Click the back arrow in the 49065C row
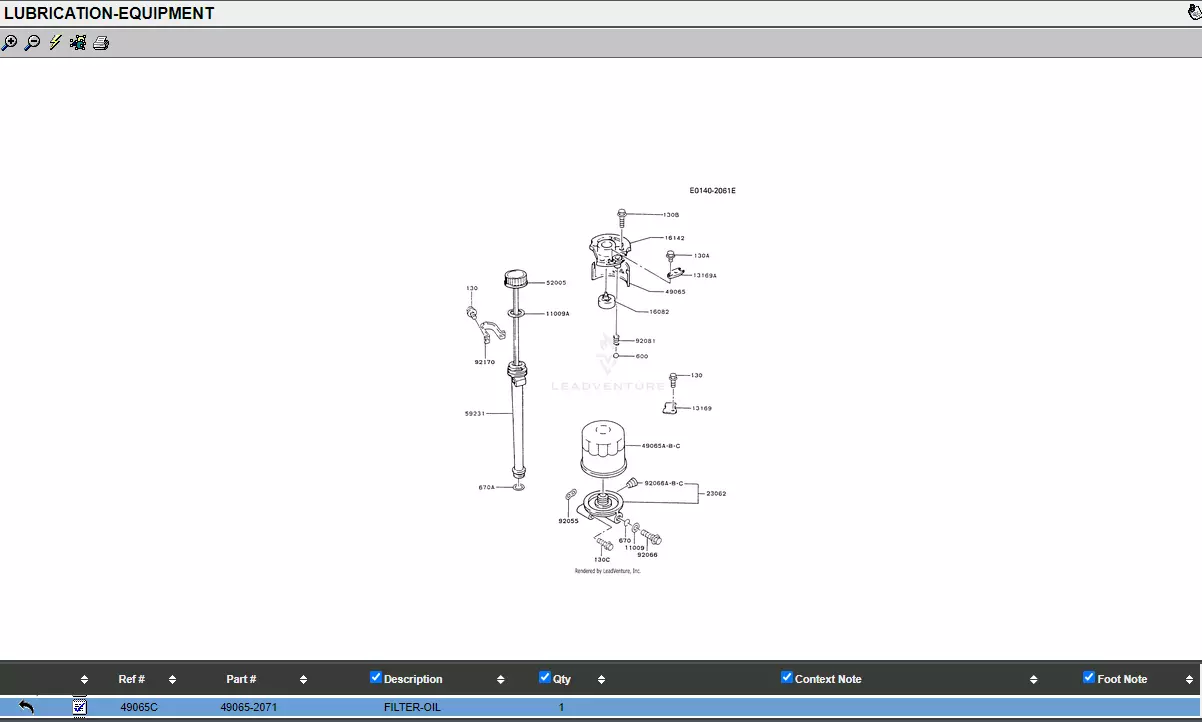The image size is (1202, 722). point(26,707)
